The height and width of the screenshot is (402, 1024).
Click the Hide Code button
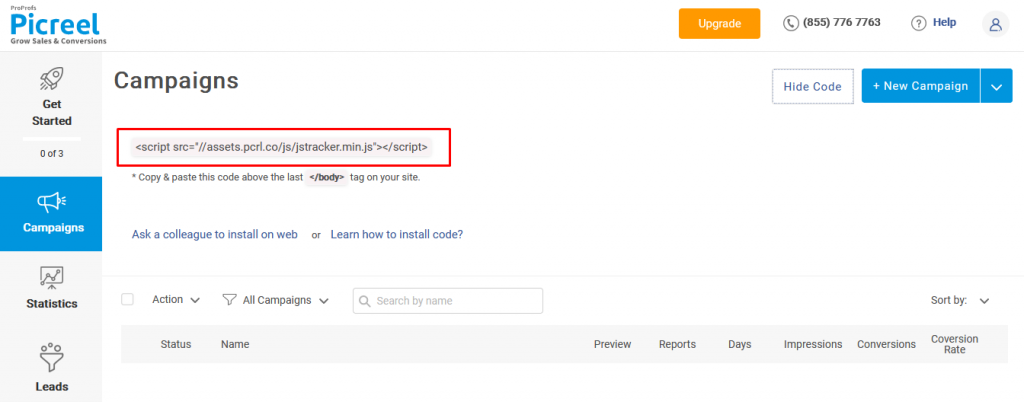pyautogui.click(x=812, y=86)
